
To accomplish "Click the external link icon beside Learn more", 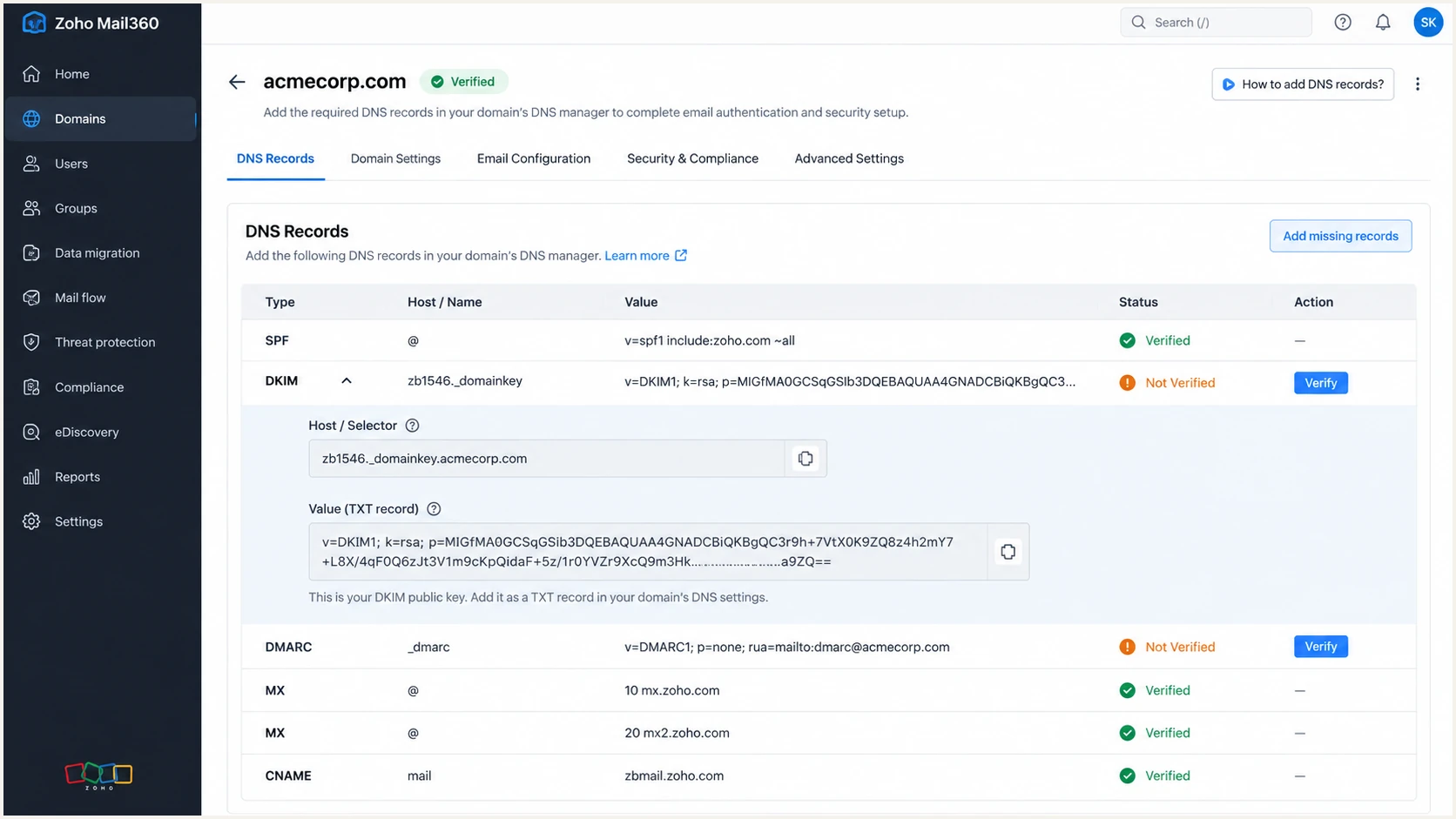I will [x=681, y=256].
